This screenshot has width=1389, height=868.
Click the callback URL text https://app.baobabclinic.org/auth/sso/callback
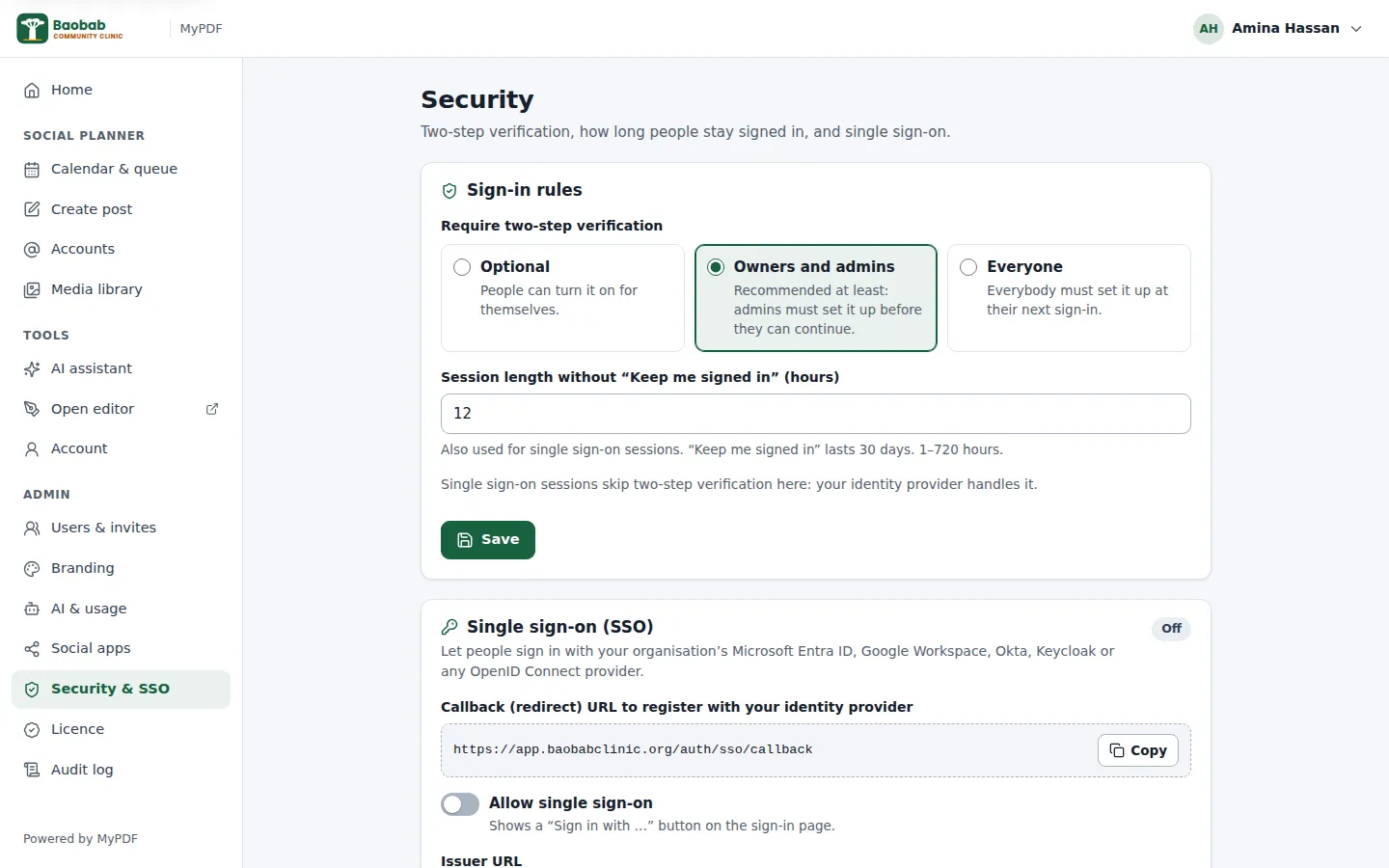click(x=633, y=749)
